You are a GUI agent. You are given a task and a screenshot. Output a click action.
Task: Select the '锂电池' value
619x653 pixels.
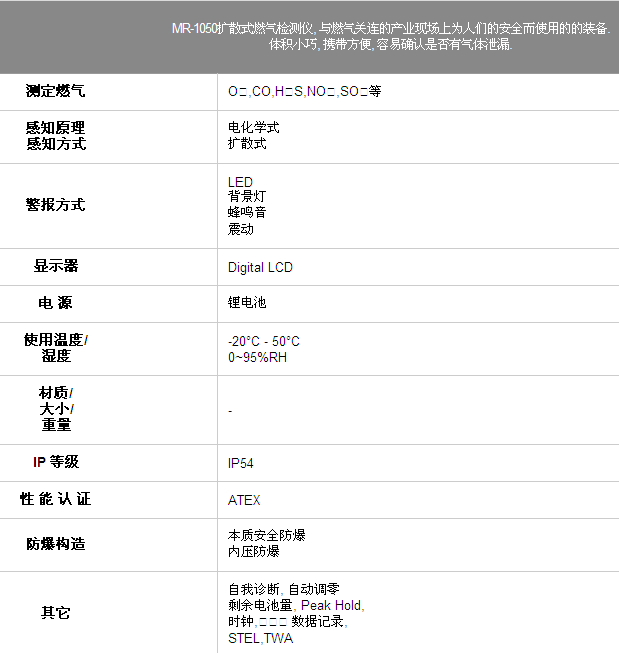pyautogui.click(x=247, y=302)
